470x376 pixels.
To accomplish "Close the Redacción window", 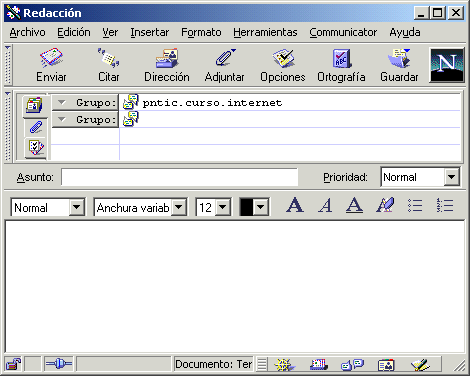I will point(455,13).
